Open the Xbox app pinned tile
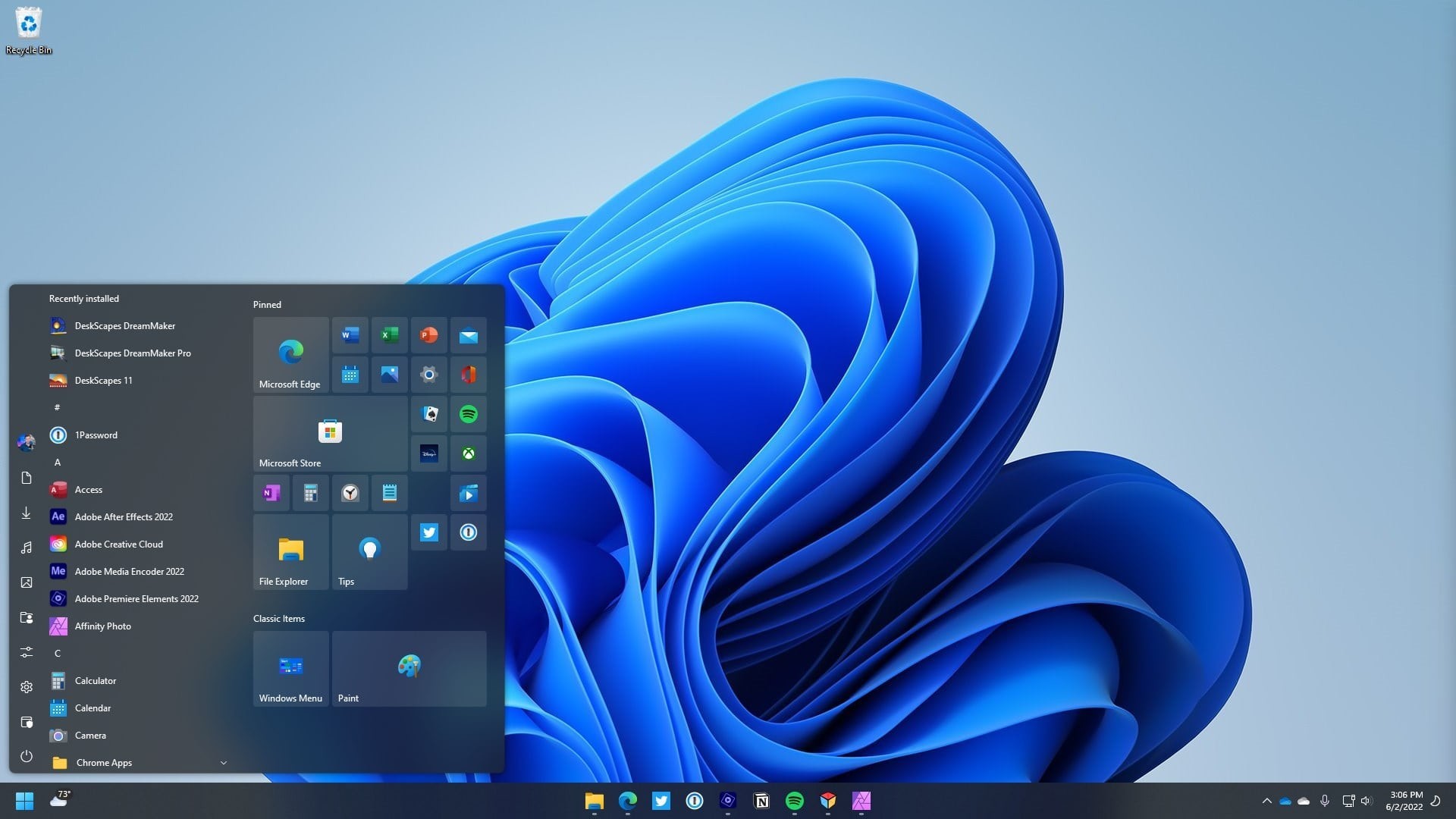The width and height of the screenshot is (1456, 819). pos(469,453)
